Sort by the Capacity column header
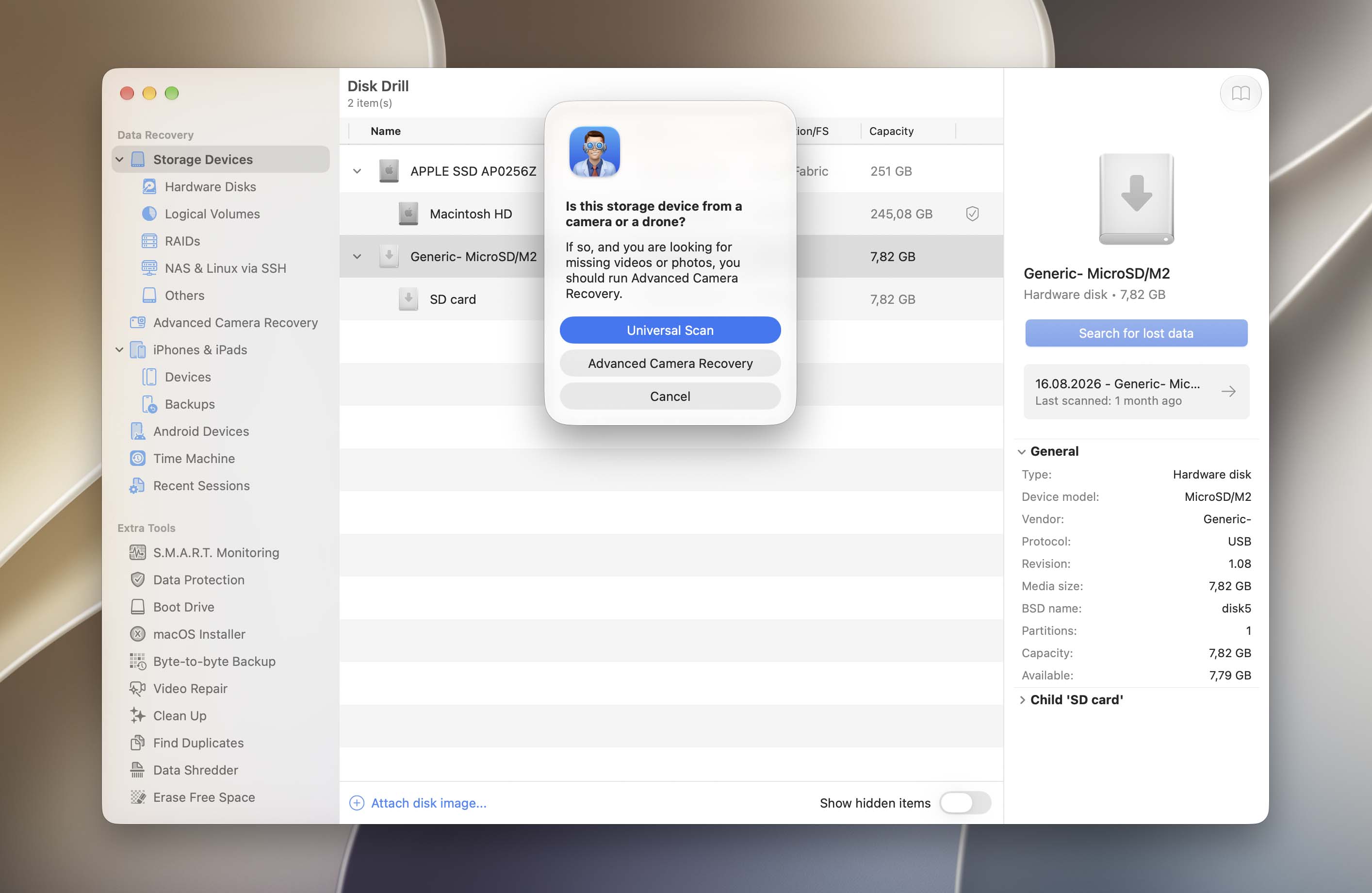The width and height of the screenshot is (1372, 893). click(x=891, y=131)
